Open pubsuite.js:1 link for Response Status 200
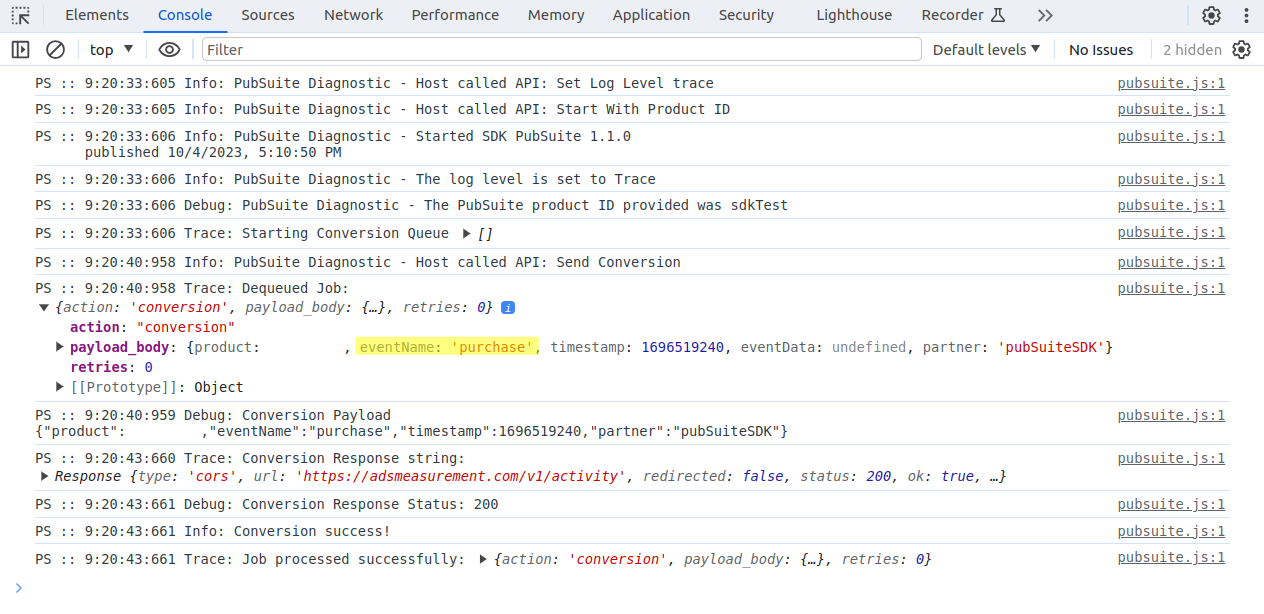The image size is (1264, 614). (1171, 504)
